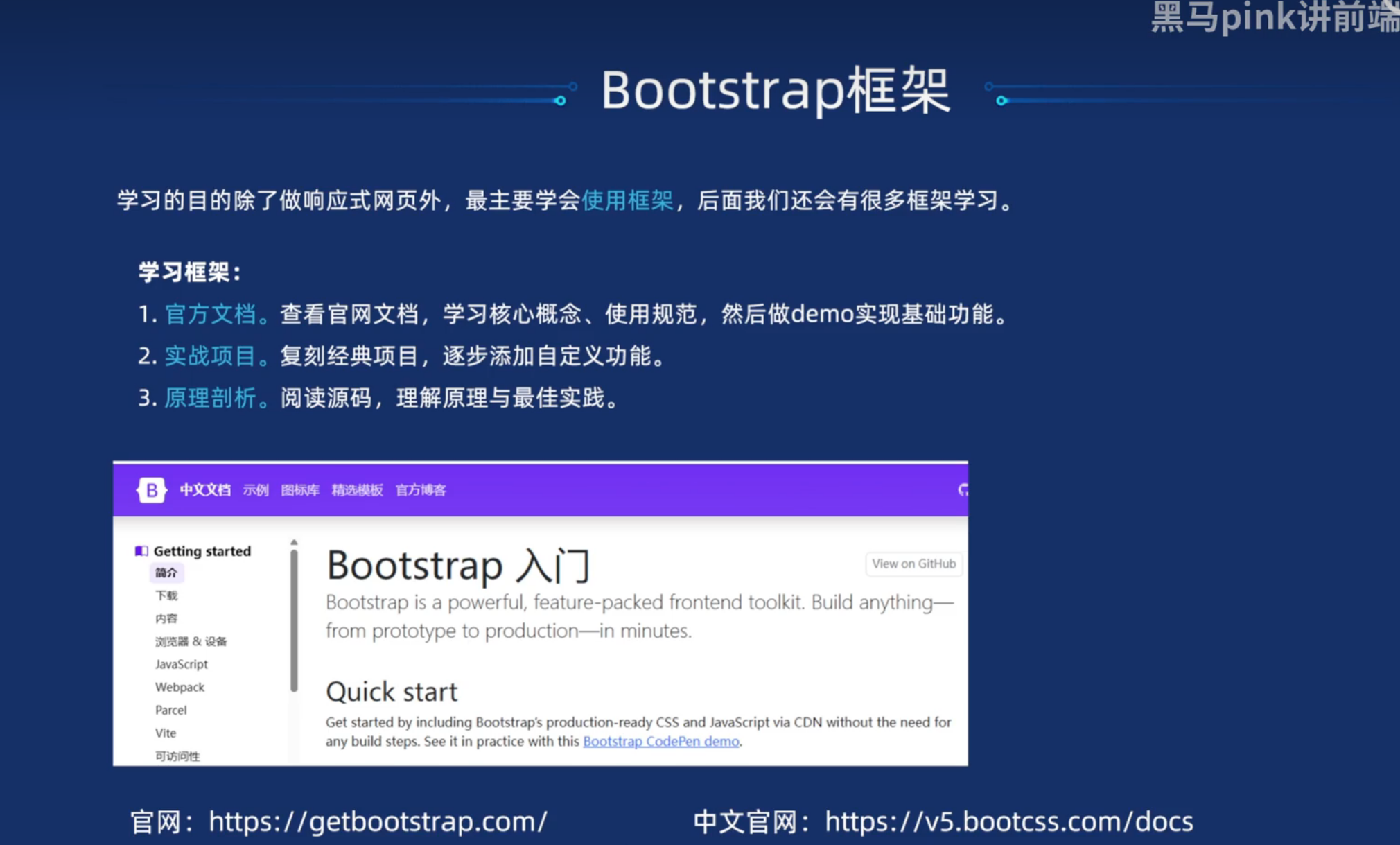Viewport: 1400px width, 845px height.
Task: Click the Bootstrap框架 slide title
Action: click(775, 90)
